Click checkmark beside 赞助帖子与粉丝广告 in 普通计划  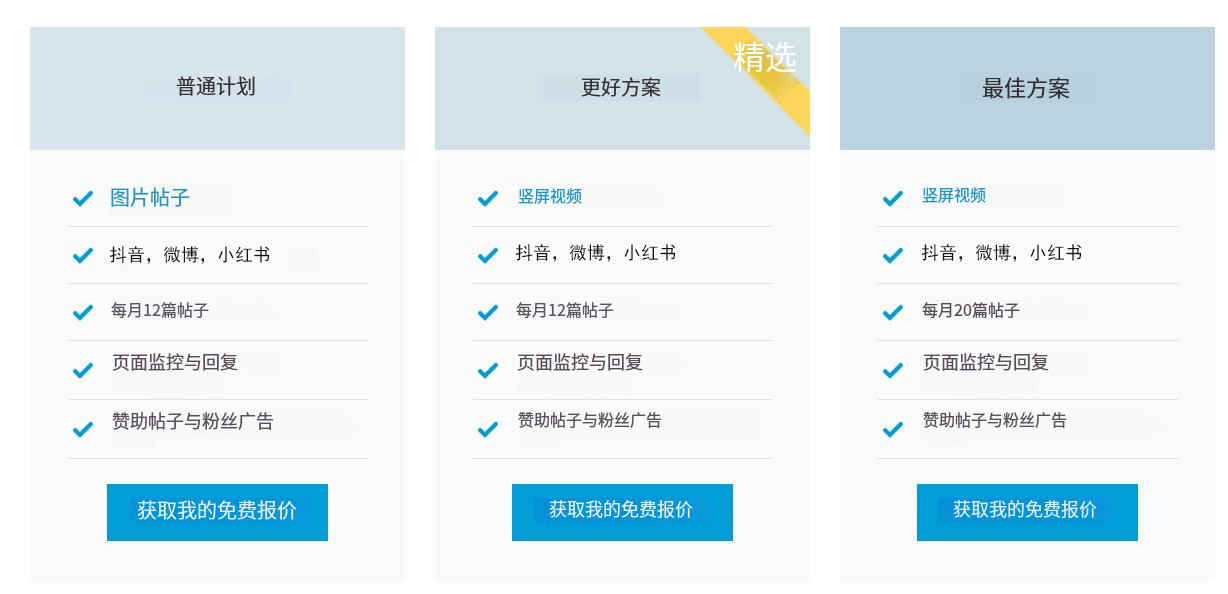83,430
